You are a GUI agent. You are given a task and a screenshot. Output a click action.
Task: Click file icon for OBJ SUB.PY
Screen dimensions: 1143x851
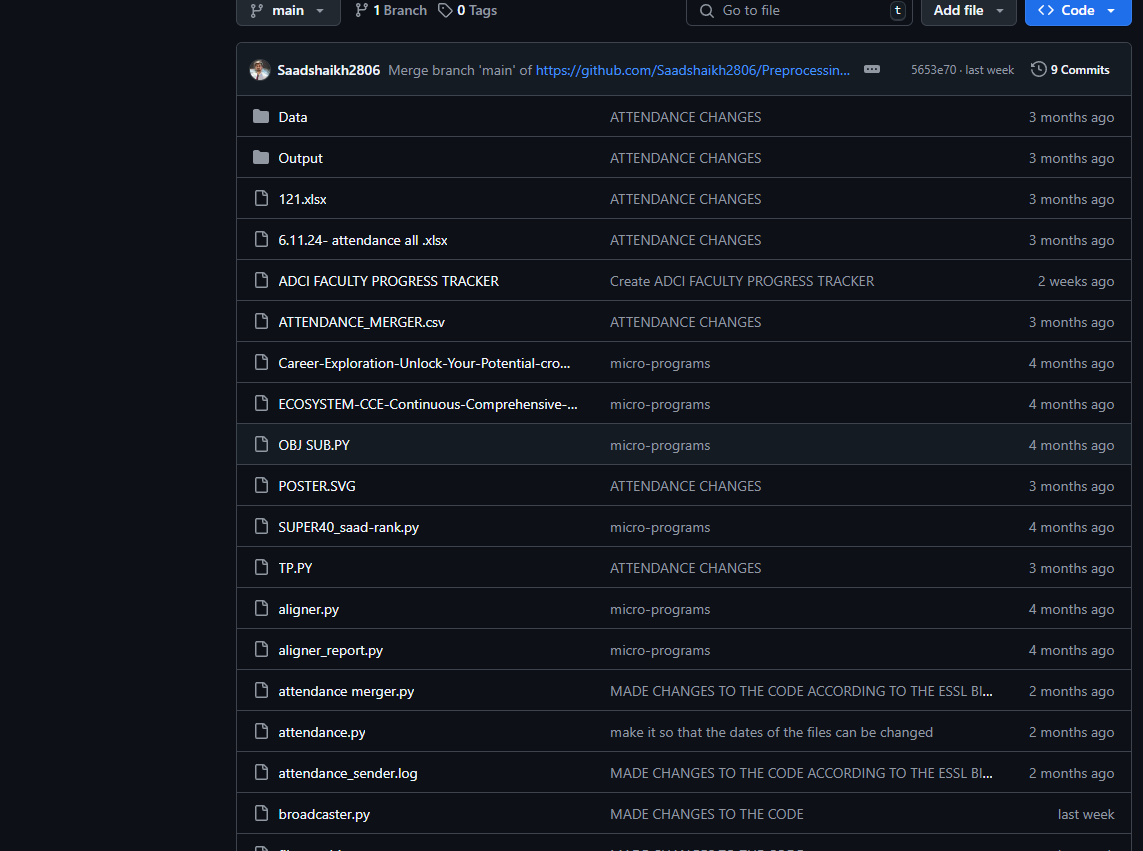click(261, 444)
